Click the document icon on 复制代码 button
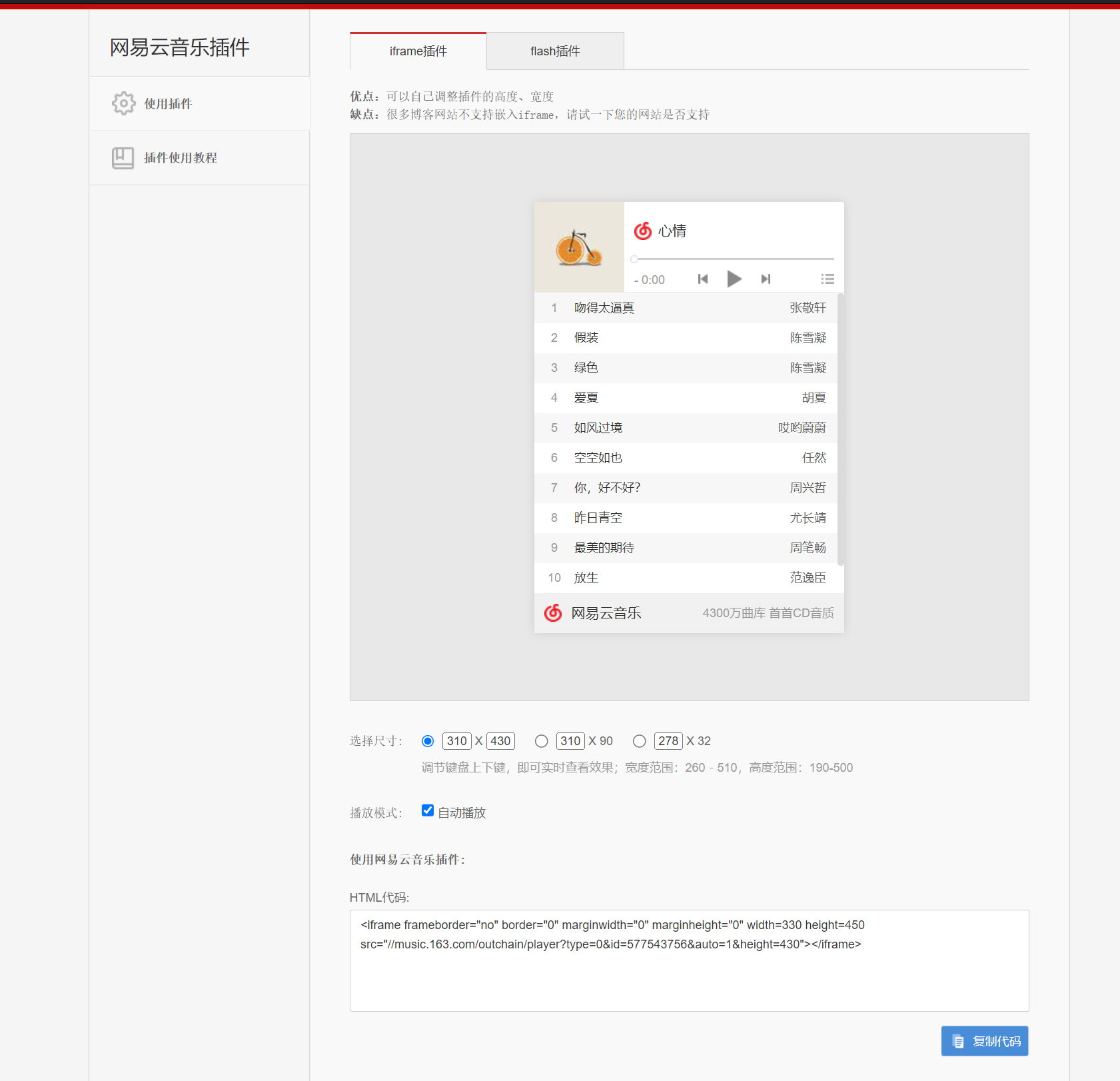Image resolution: width=1120 pixels, height=1081 pixels. tap(958, 1041)
